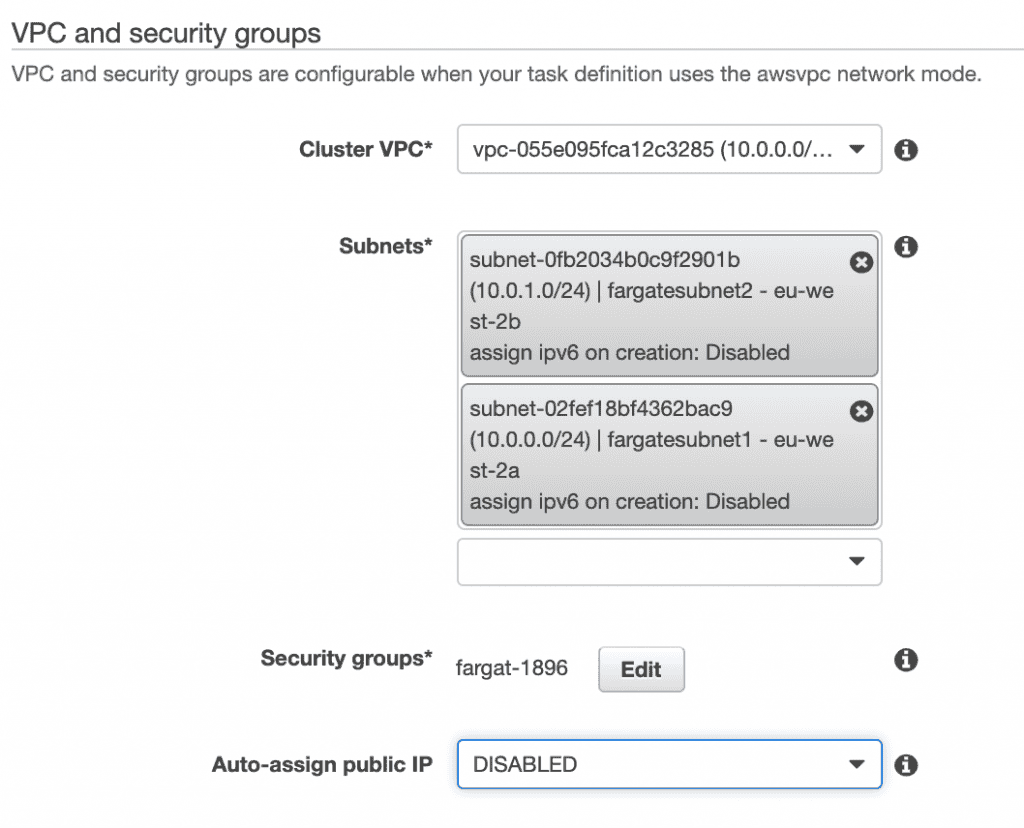Remove the fargatesubnet2 subnet with its X icon
The height and width of the screenshot is (828, 1024).
coord(860,262)
